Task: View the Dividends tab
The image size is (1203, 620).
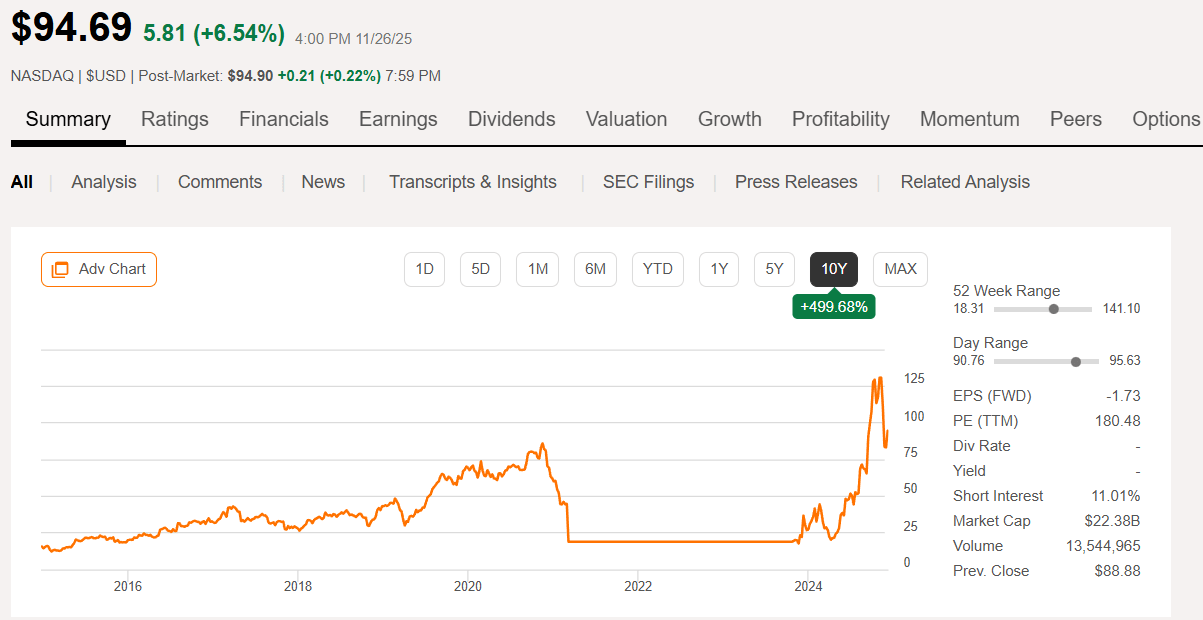Action: click(x=511, y=119)
